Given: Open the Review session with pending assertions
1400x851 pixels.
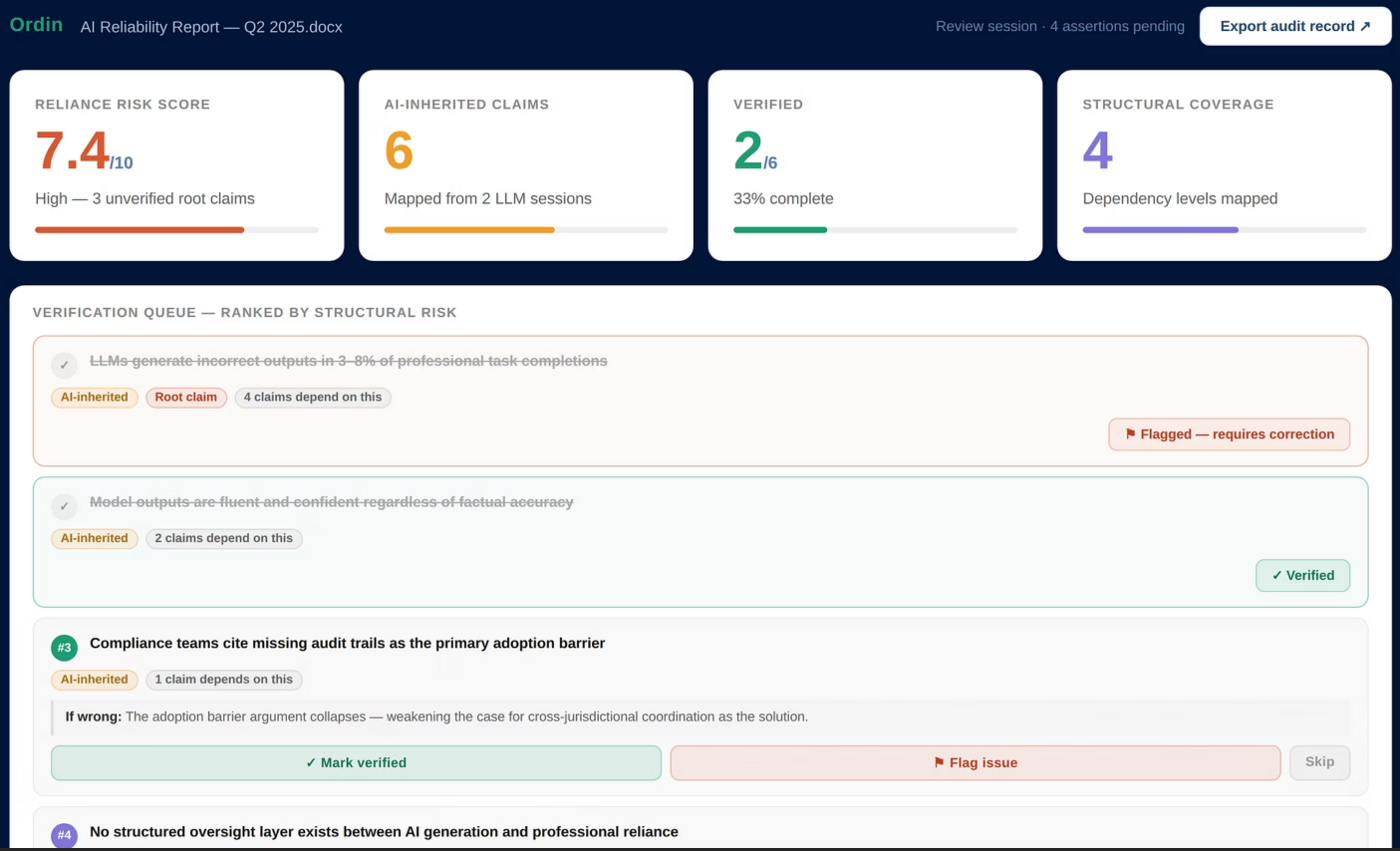Looking at the screenshot, I should pyautogui.click(x=1059, y=26).
